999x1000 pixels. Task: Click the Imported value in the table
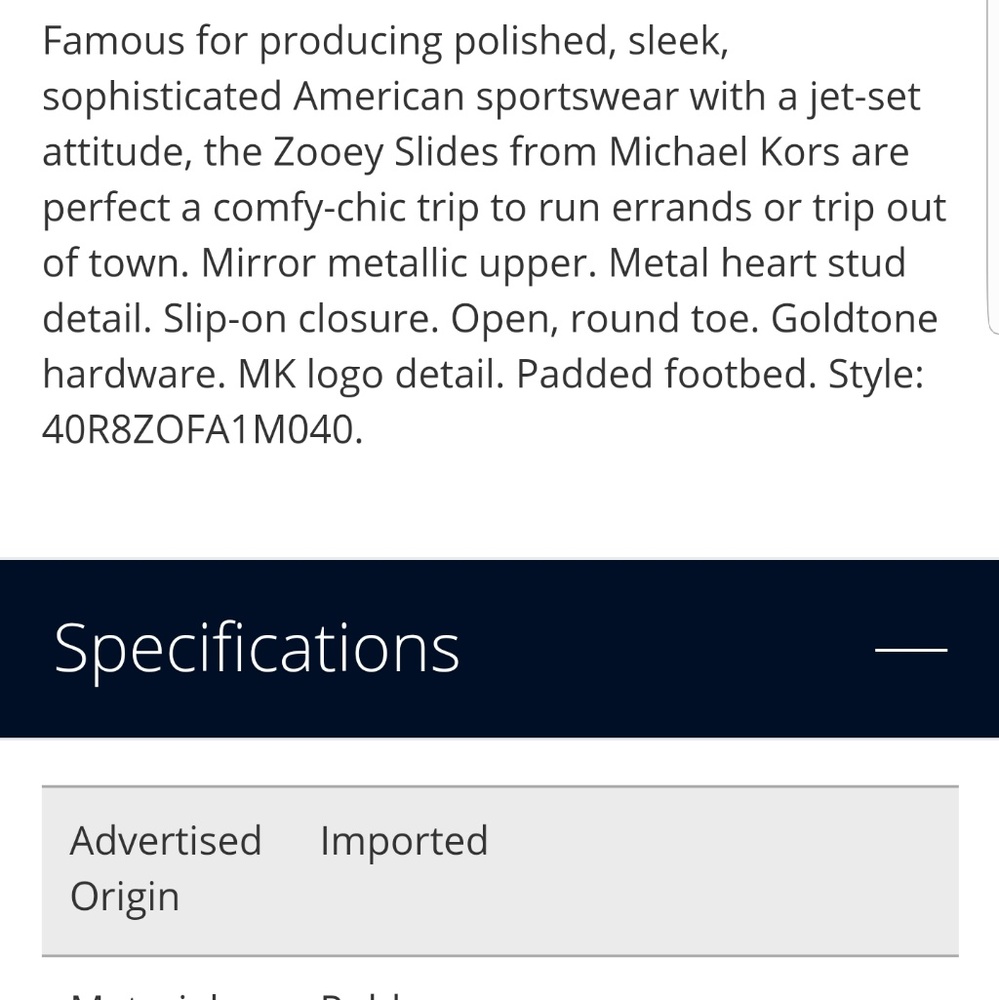[x=404, y=841]
